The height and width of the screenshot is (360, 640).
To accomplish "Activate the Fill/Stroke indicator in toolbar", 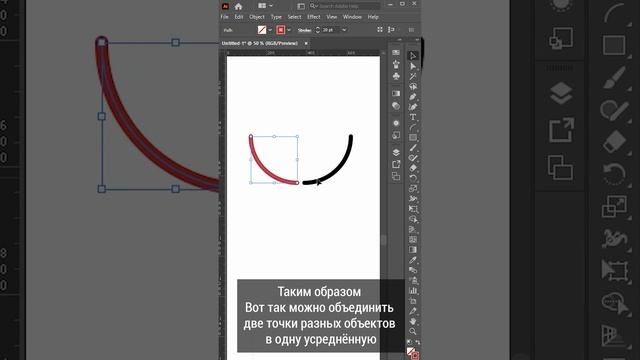I will 413,352.
